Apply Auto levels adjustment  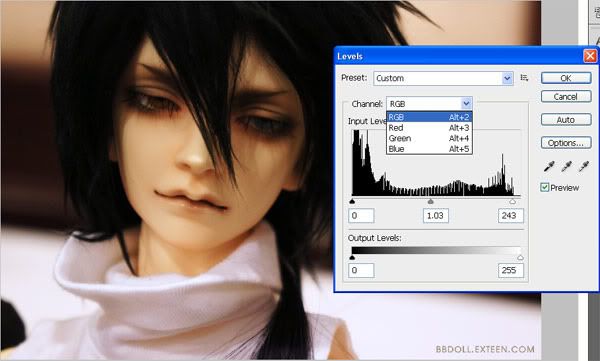click(566, 120)
